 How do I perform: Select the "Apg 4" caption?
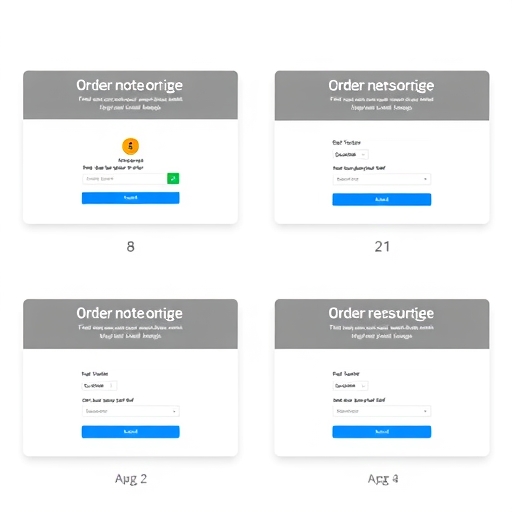point(383,479)
